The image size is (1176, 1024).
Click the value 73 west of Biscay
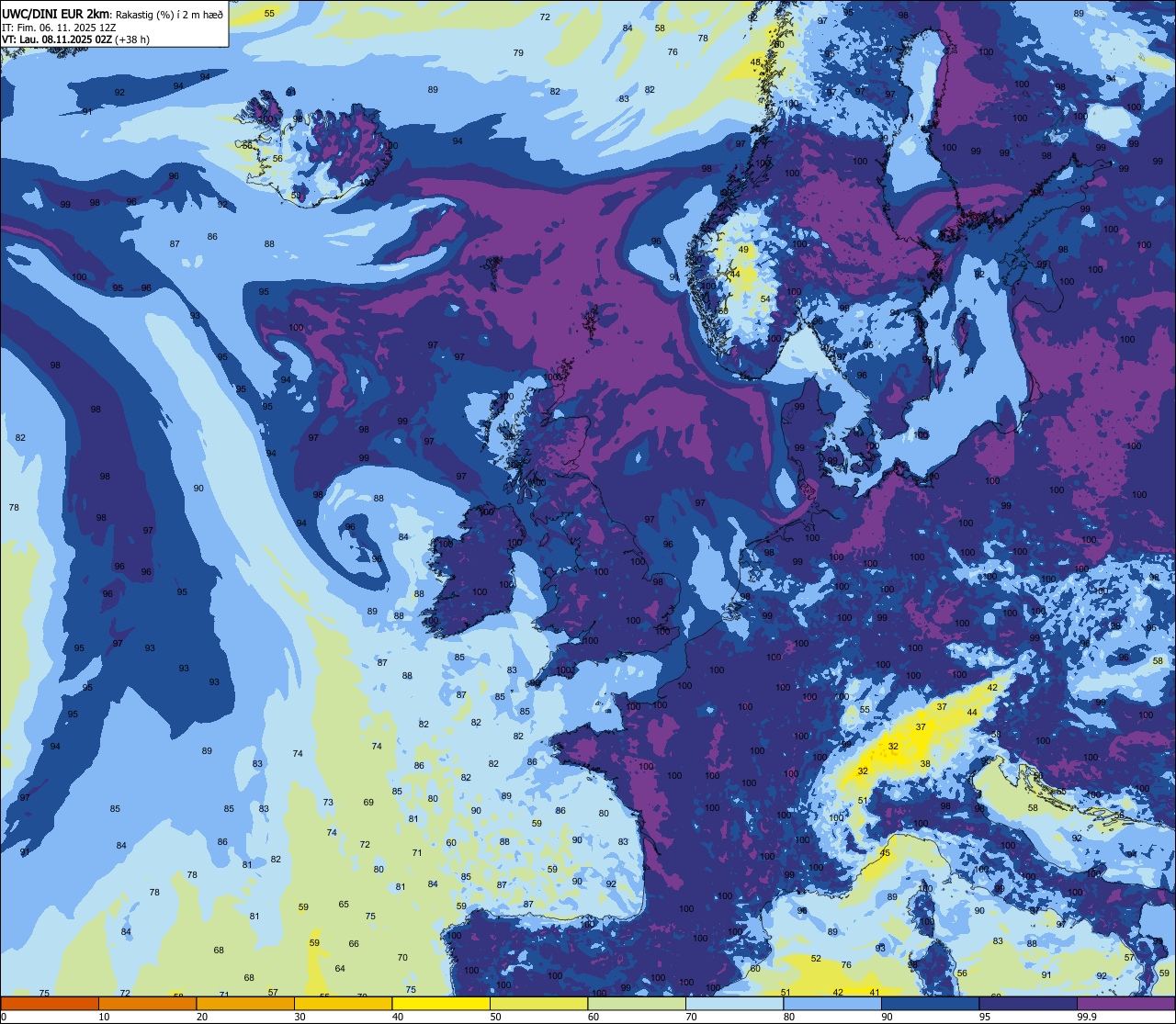(328, 803)
